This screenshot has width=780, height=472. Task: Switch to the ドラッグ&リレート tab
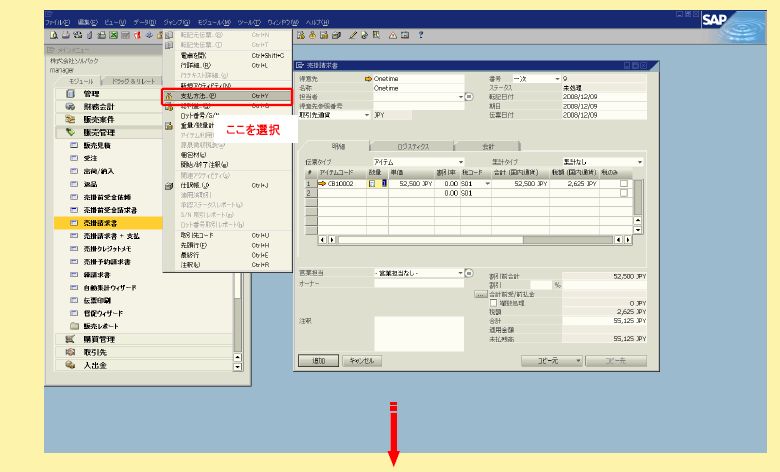132,81
